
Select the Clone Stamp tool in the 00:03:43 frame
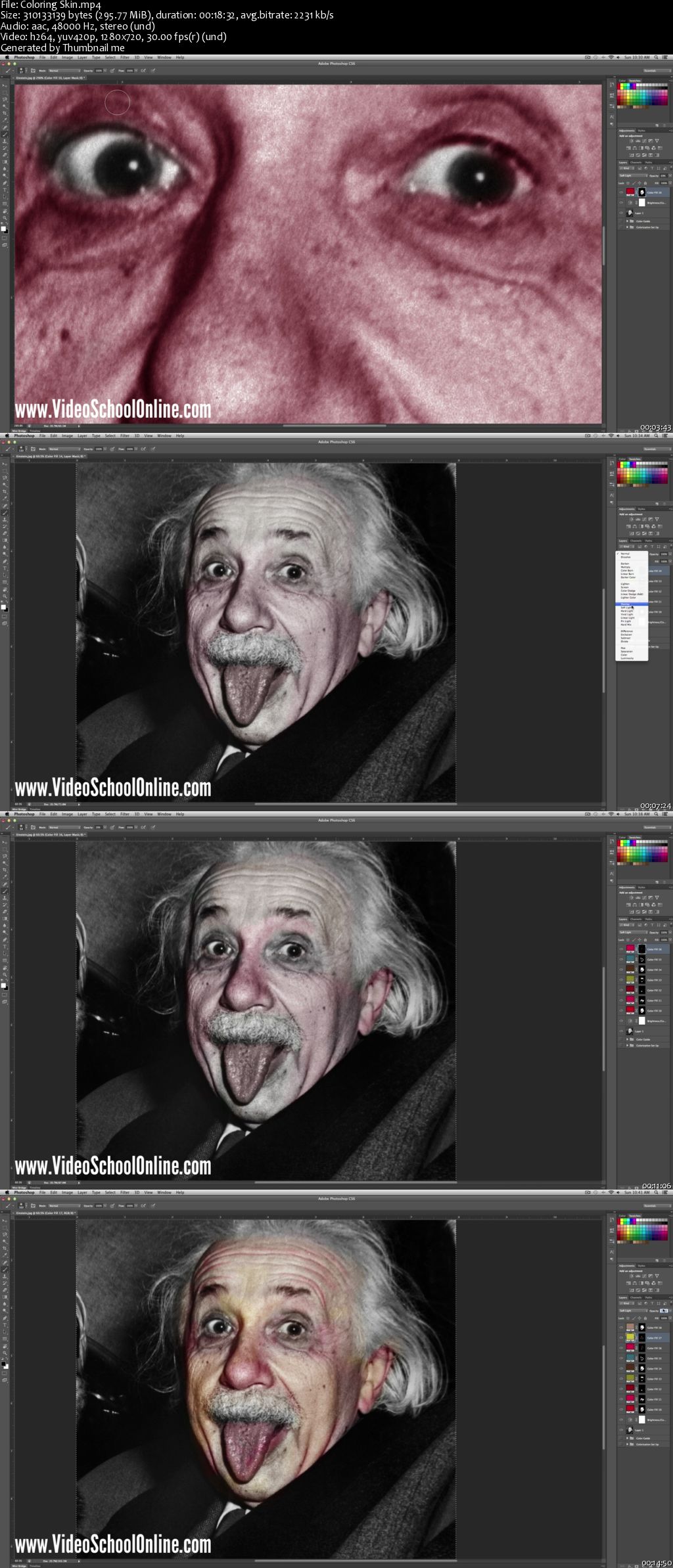coord(5,141)
